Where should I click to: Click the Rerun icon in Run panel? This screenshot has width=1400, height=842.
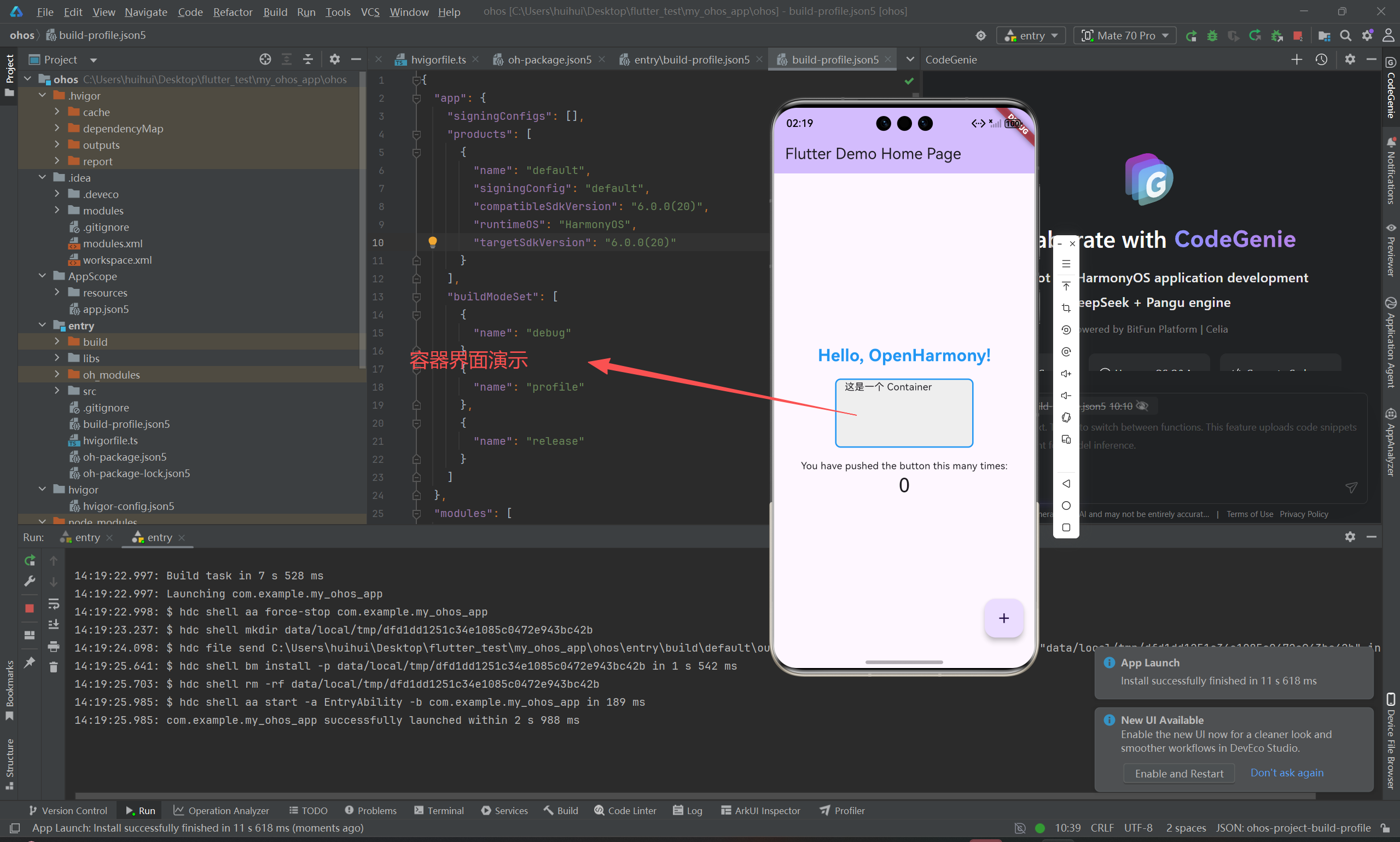[x=30, y=561]
